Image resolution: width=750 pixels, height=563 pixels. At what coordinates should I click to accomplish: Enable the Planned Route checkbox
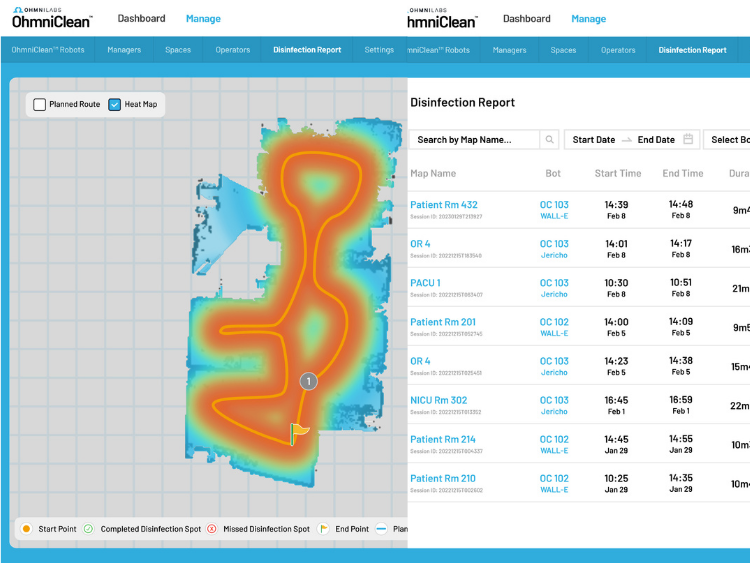pyautogui.click(x=40, y=104)
